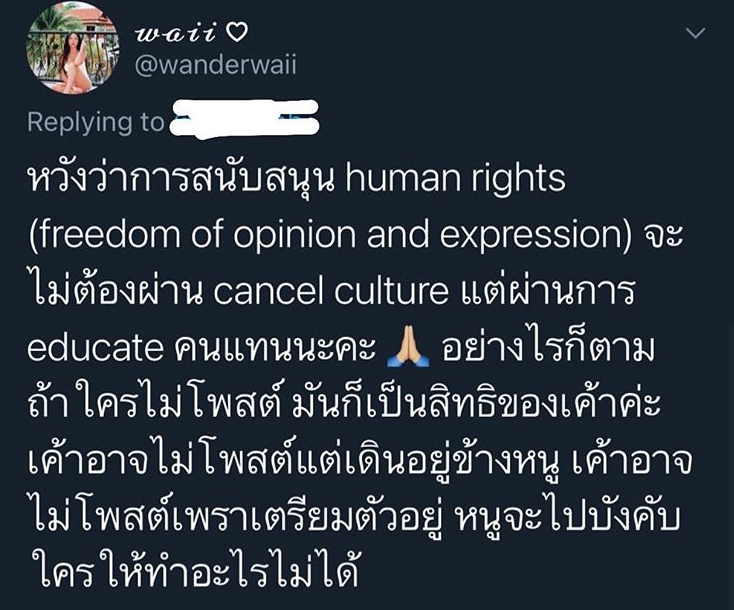Viewport: 734px width, 610px height.
Task: Click the phrase "หนูจะไปบังคับ"
Action: pos(567,517)
